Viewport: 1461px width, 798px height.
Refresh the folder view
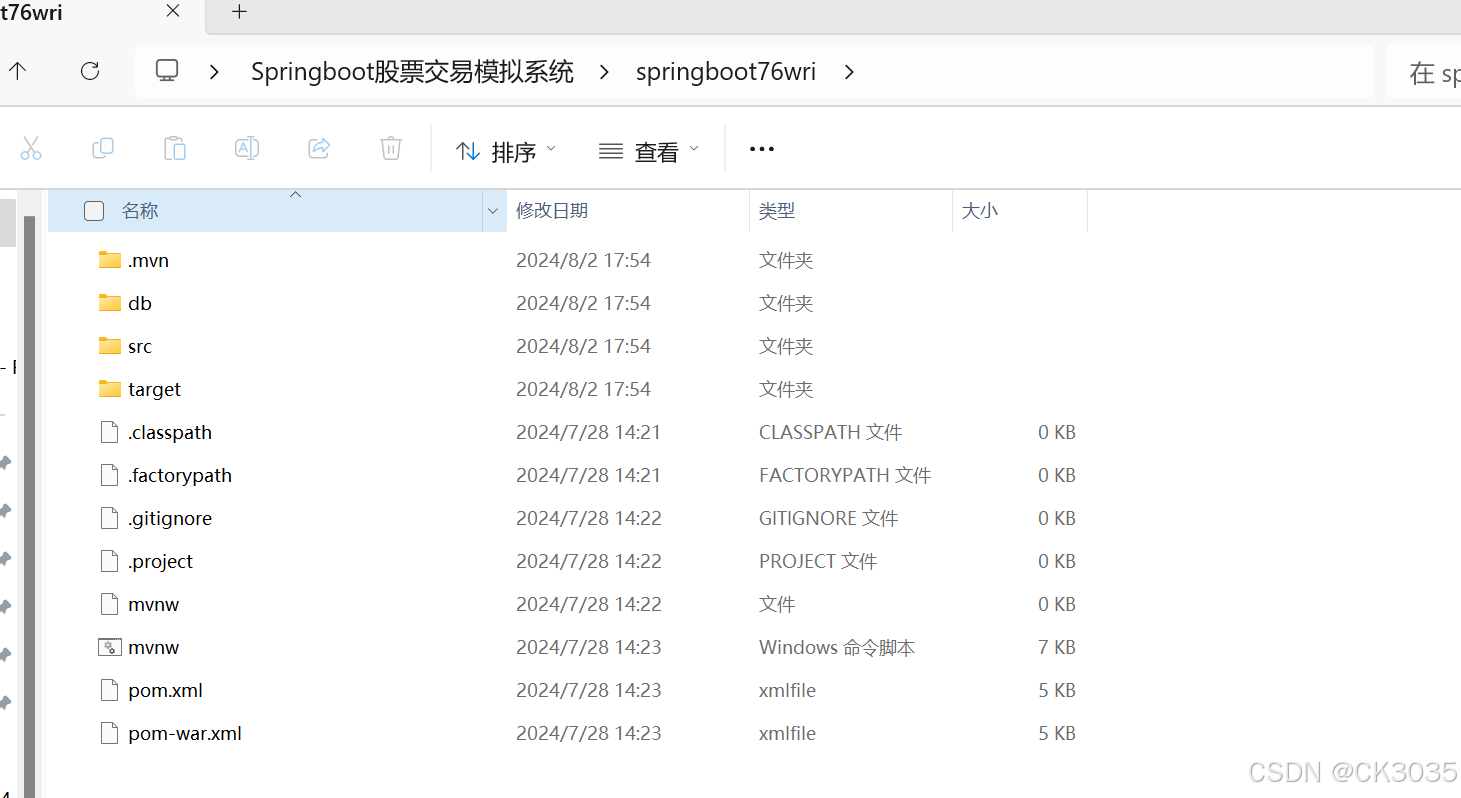89,71
